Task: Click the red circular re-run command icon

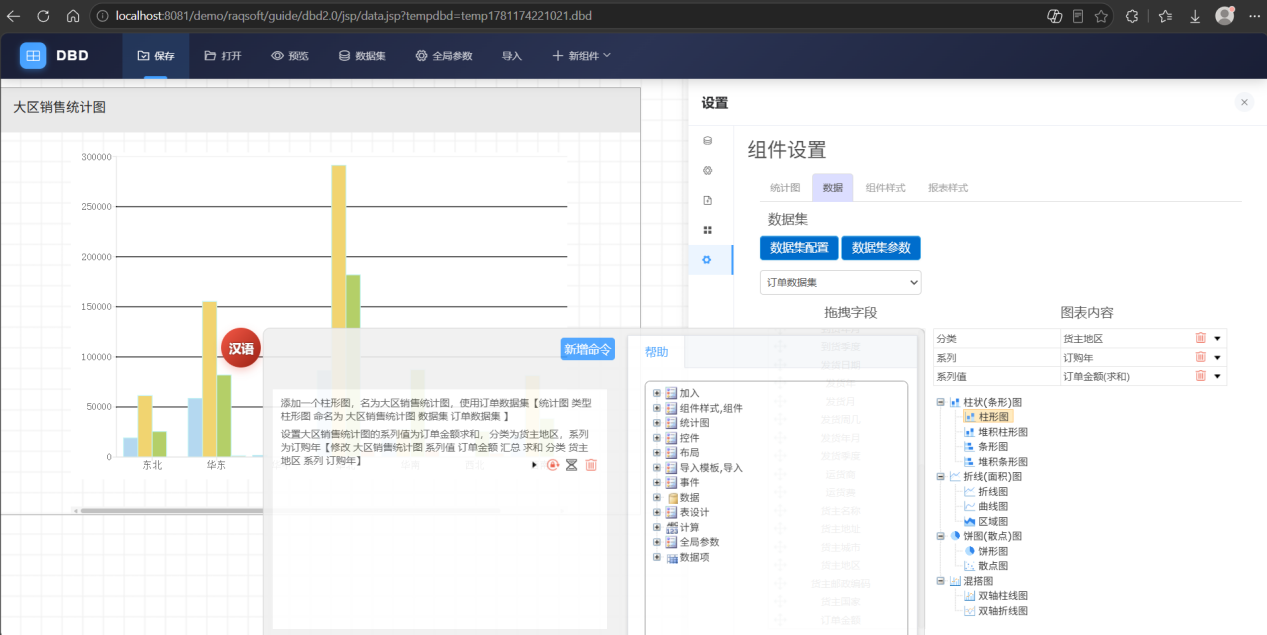Action: tap(552, 465)
